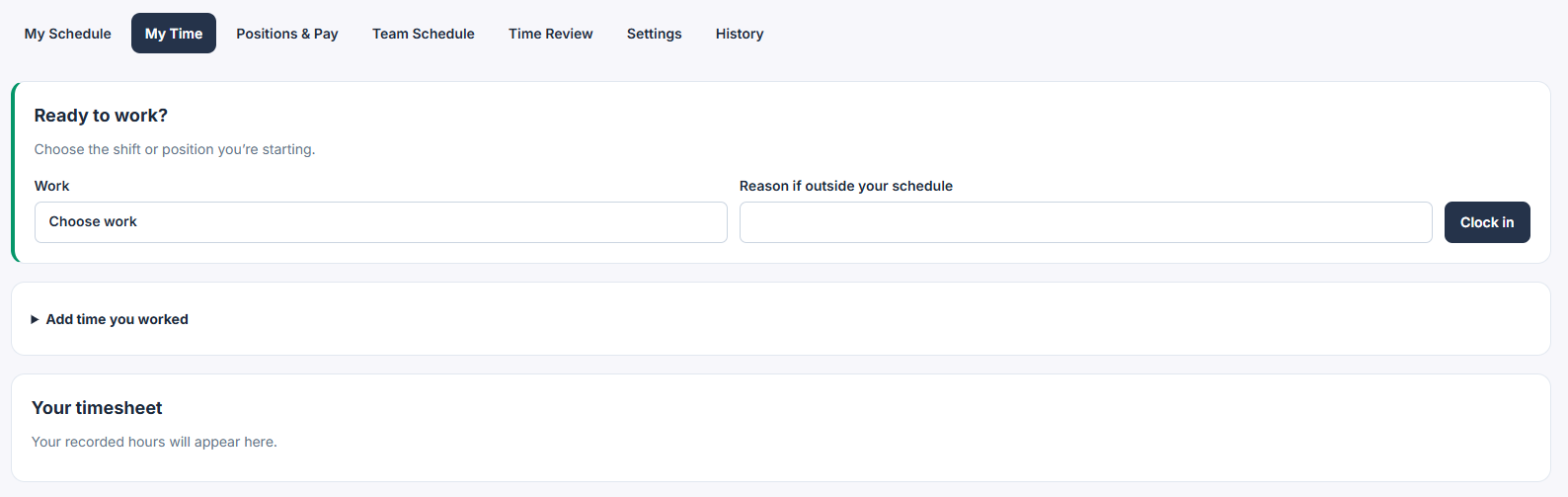Image resolution: width=1568 pixels, height=497 pixels.
Task: Open the Settings tab
Action: coord(654,33)
